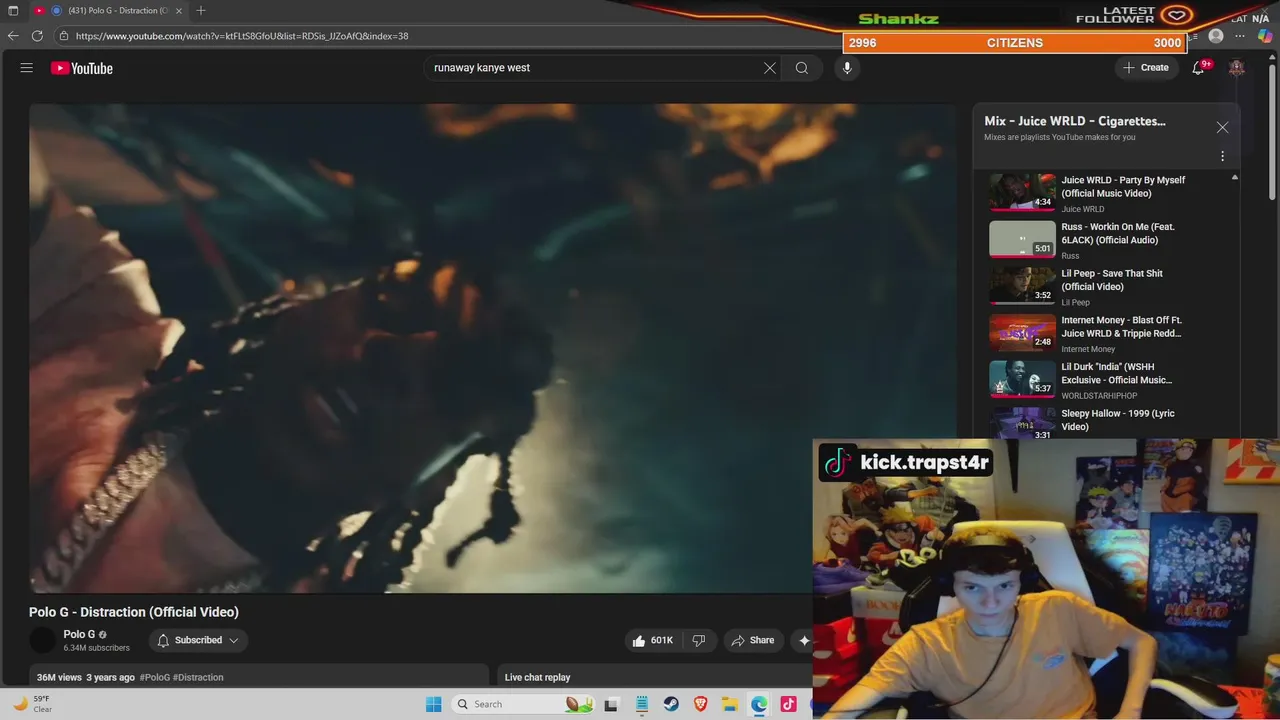The image size is (1280, 720).
Task: Clear the search box text
Action: pos(770,68)
